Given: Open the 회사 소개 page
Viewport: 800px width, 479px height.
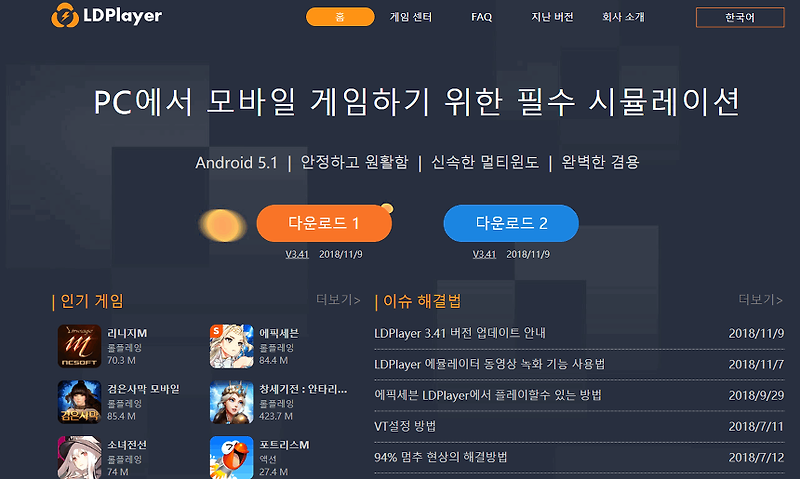Looking at the screenshot, I should click(623, 17).
